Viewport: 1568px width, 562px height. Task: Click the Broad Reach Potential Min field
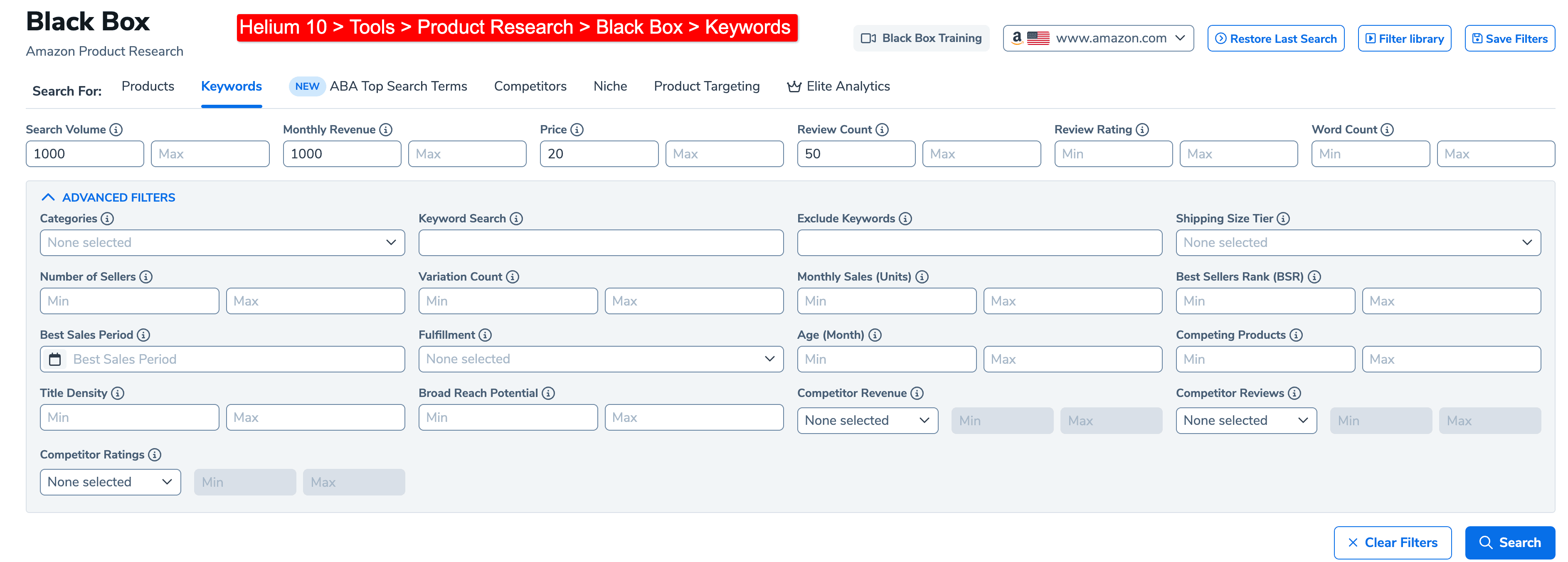pos(508,418)
